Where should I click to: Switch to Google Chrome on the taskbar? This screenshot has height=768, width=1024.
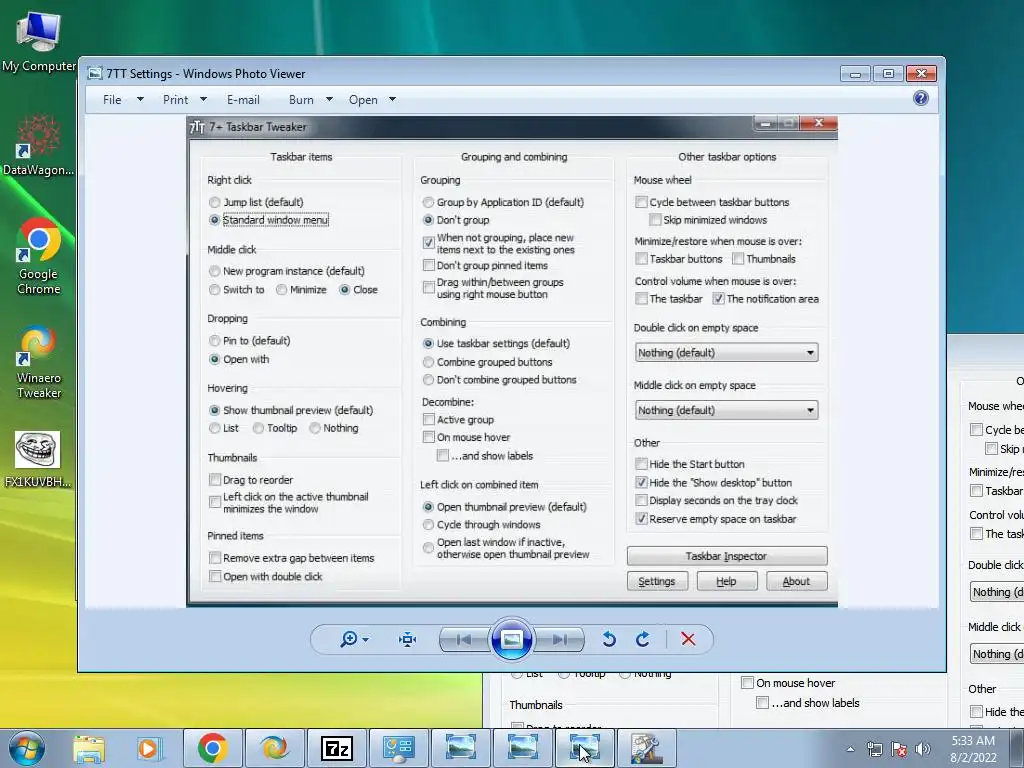[x=212, y=748]
